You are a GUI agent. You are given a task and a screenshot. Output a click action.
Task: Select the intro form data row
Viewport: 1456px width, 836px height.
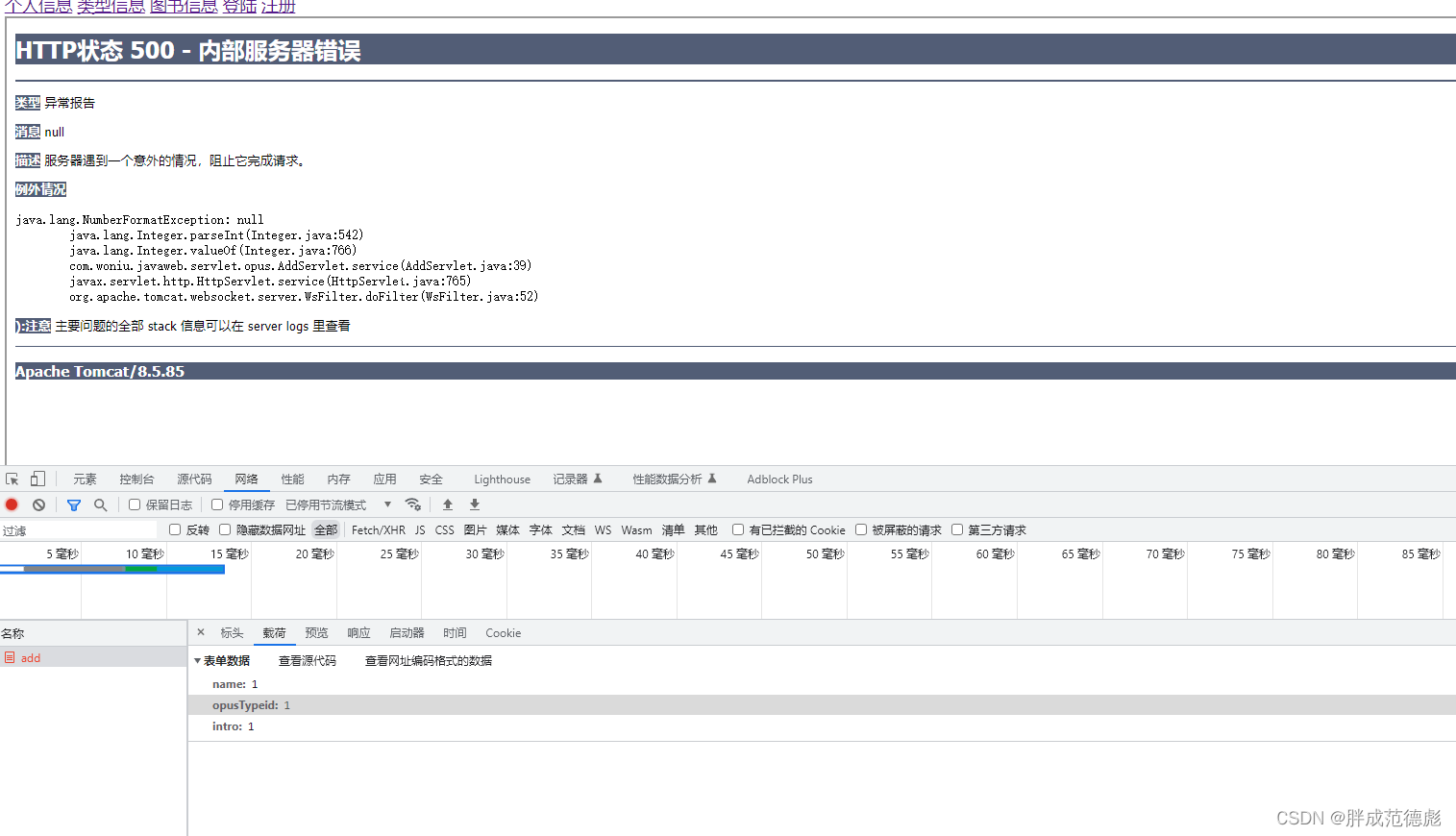(822, 726)
